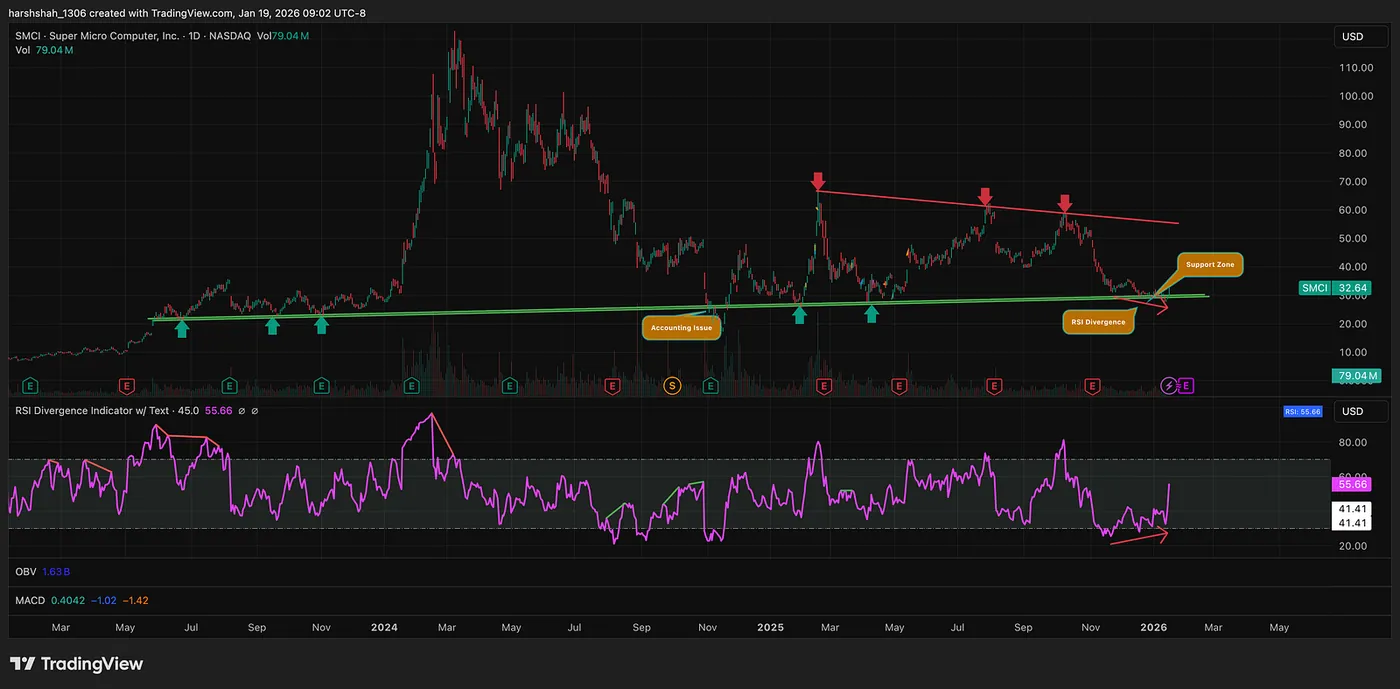The width and height of the screenshot is (1400, 689).
Task: Select the red earnings marker near Feb 2025
Action: [825, 385]
